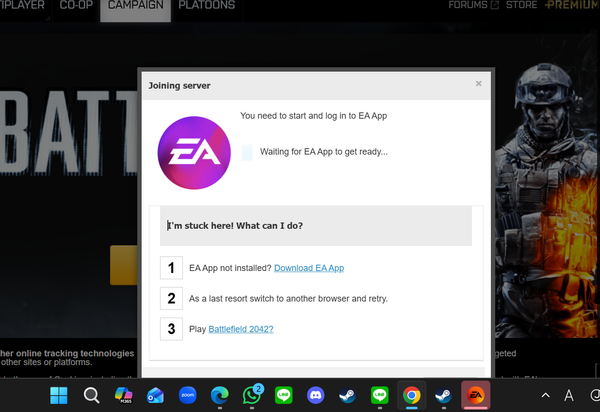Open WhatsApp with the unread badge
The image size is (600, 412).
251,395
